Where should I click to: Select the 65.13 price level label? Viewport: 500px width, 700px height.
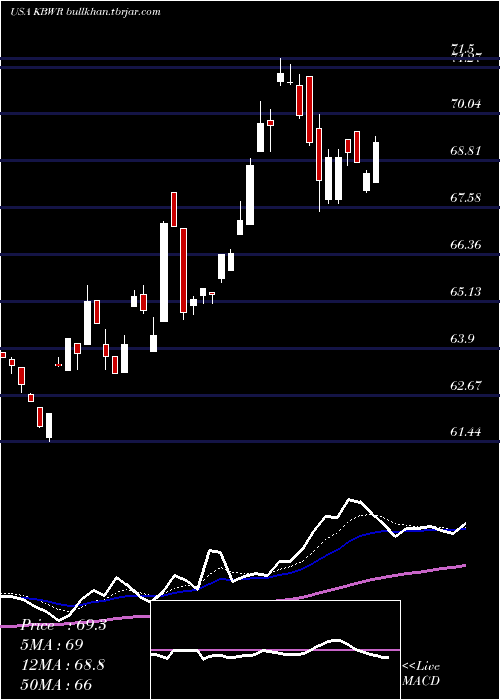(466, 292)
